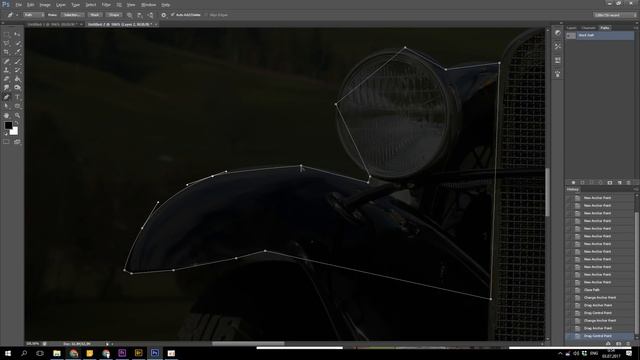640x360 pixels.
Task: Click Make Shape button
Action: [x=114, y=15]
